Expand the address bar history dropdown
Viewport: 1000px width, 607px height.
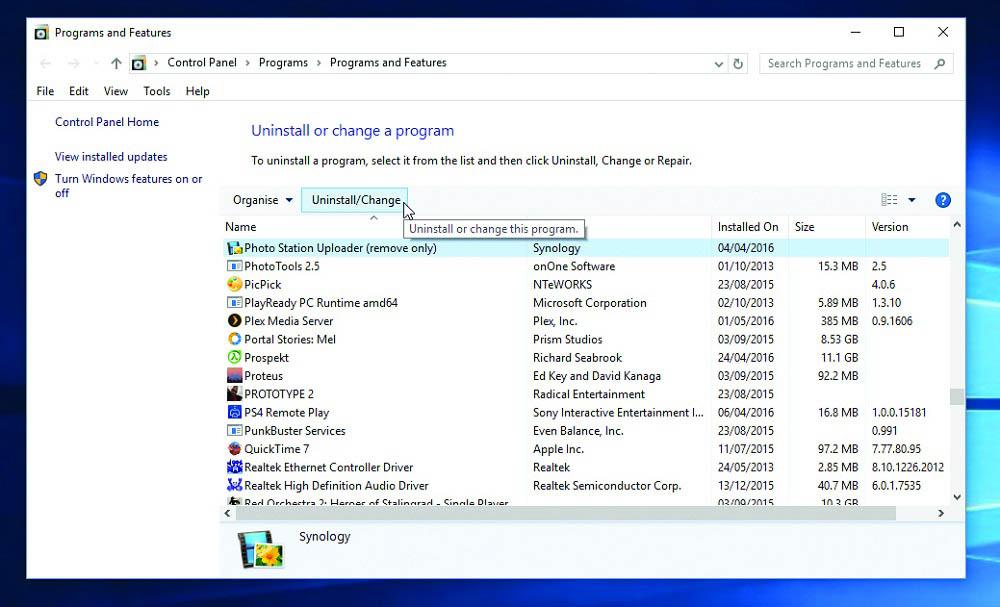tap(719, 63)
